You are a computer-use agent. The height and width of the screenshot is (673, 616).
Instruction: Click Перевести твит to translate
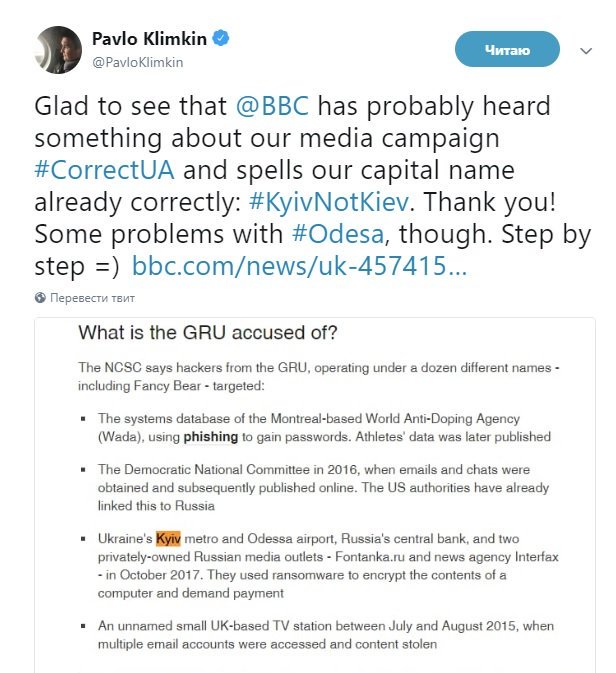click(93, 298)
